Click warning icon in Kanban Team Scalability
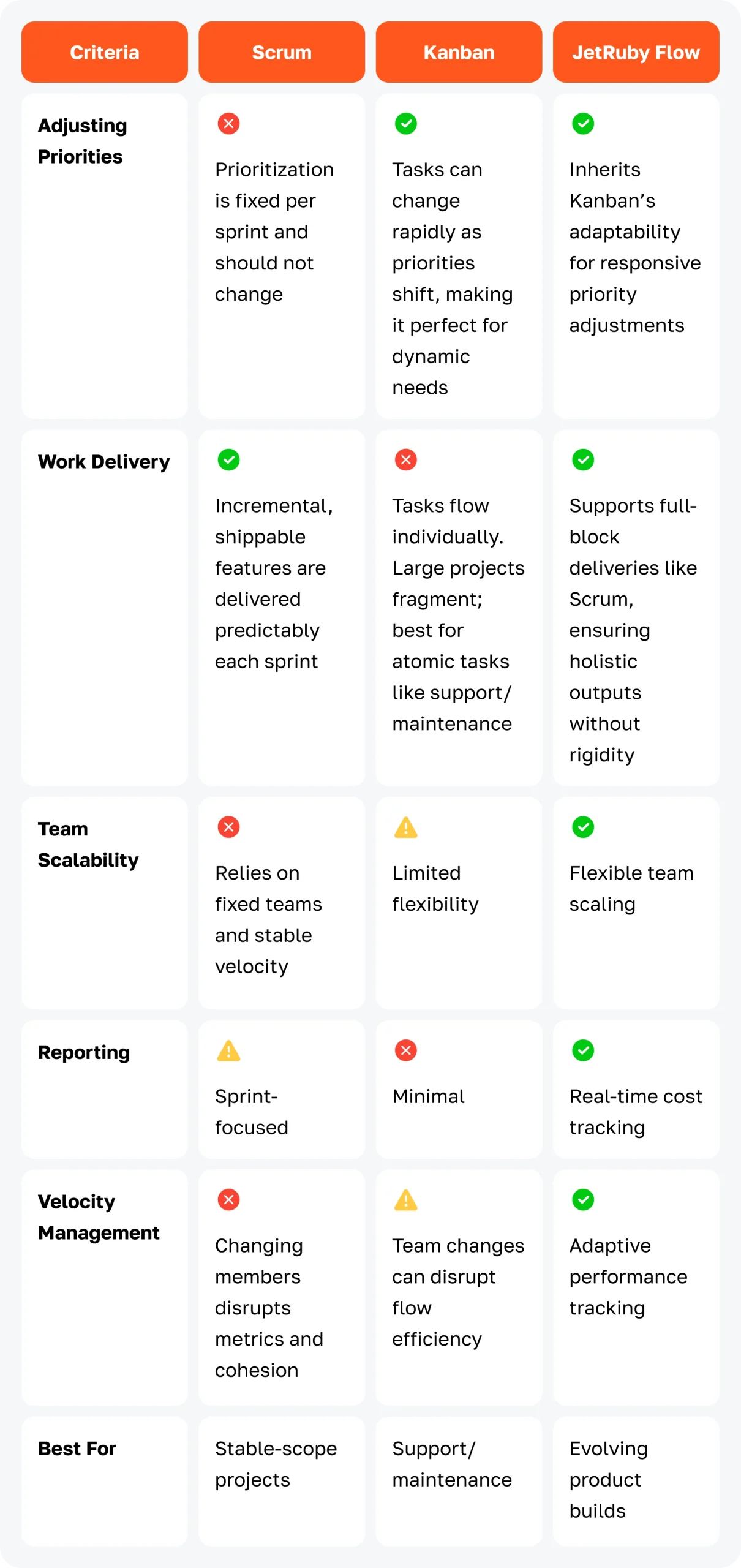Image resolution: width=741 pixels, height=1568 pixels. [405, 827]
